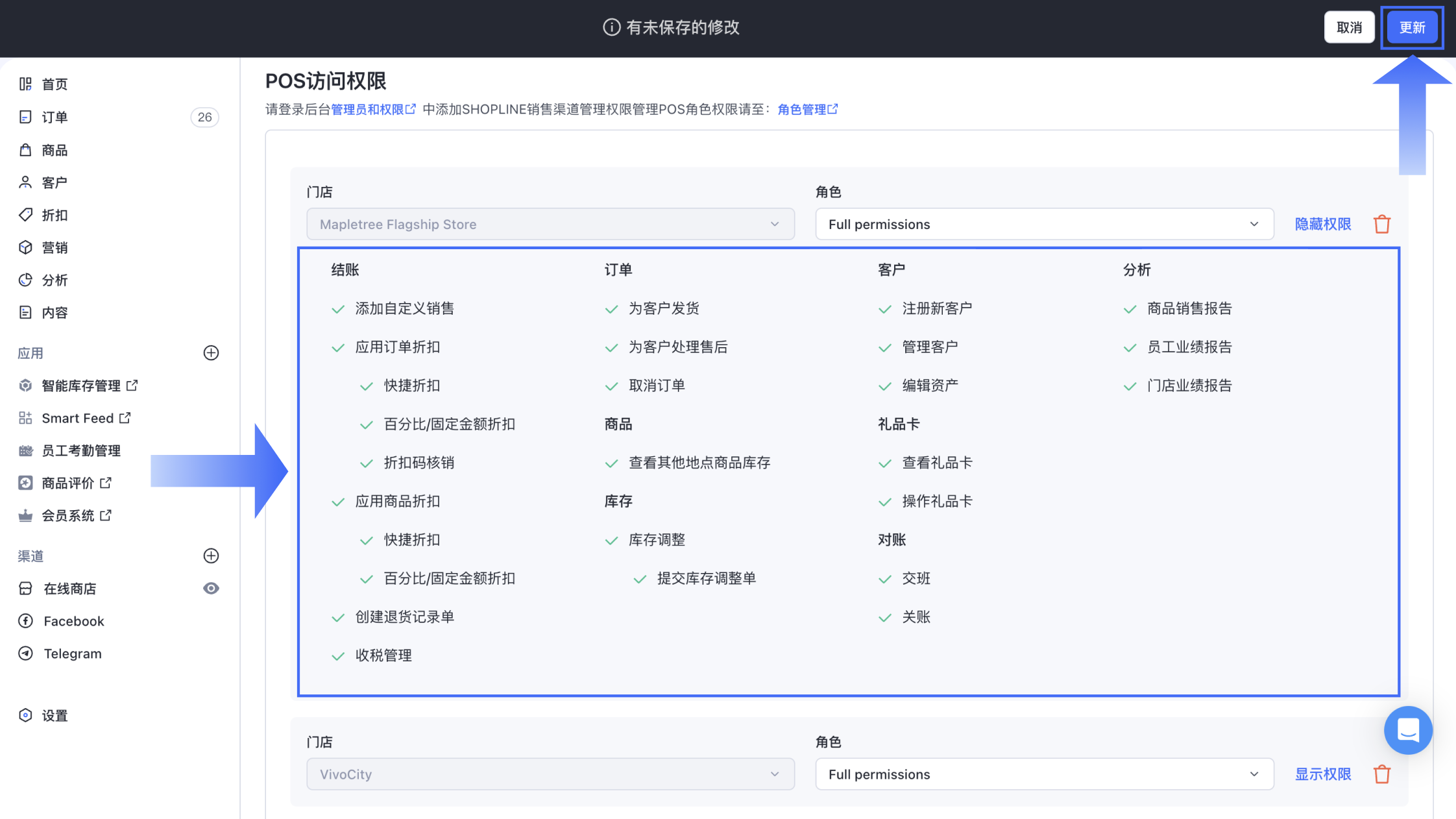
Task: Open Facebook channel in sidebar
Action: coord(73,621)
